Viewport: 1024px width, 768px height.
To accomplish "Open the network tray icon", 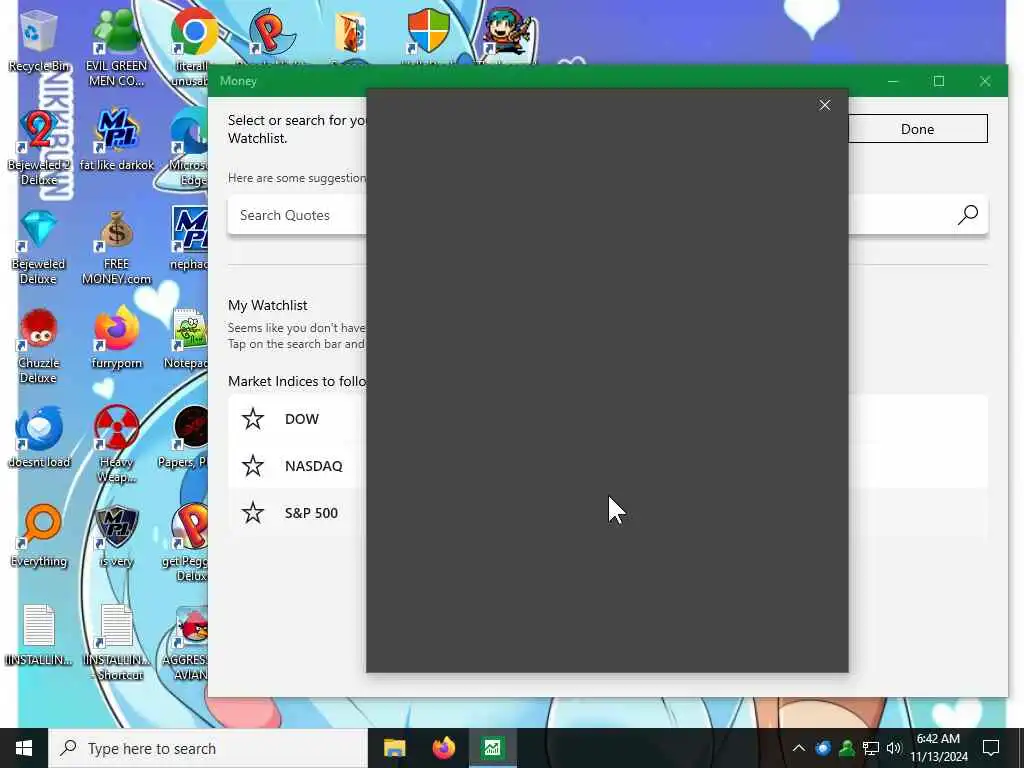I will click(x=870, y=748).
